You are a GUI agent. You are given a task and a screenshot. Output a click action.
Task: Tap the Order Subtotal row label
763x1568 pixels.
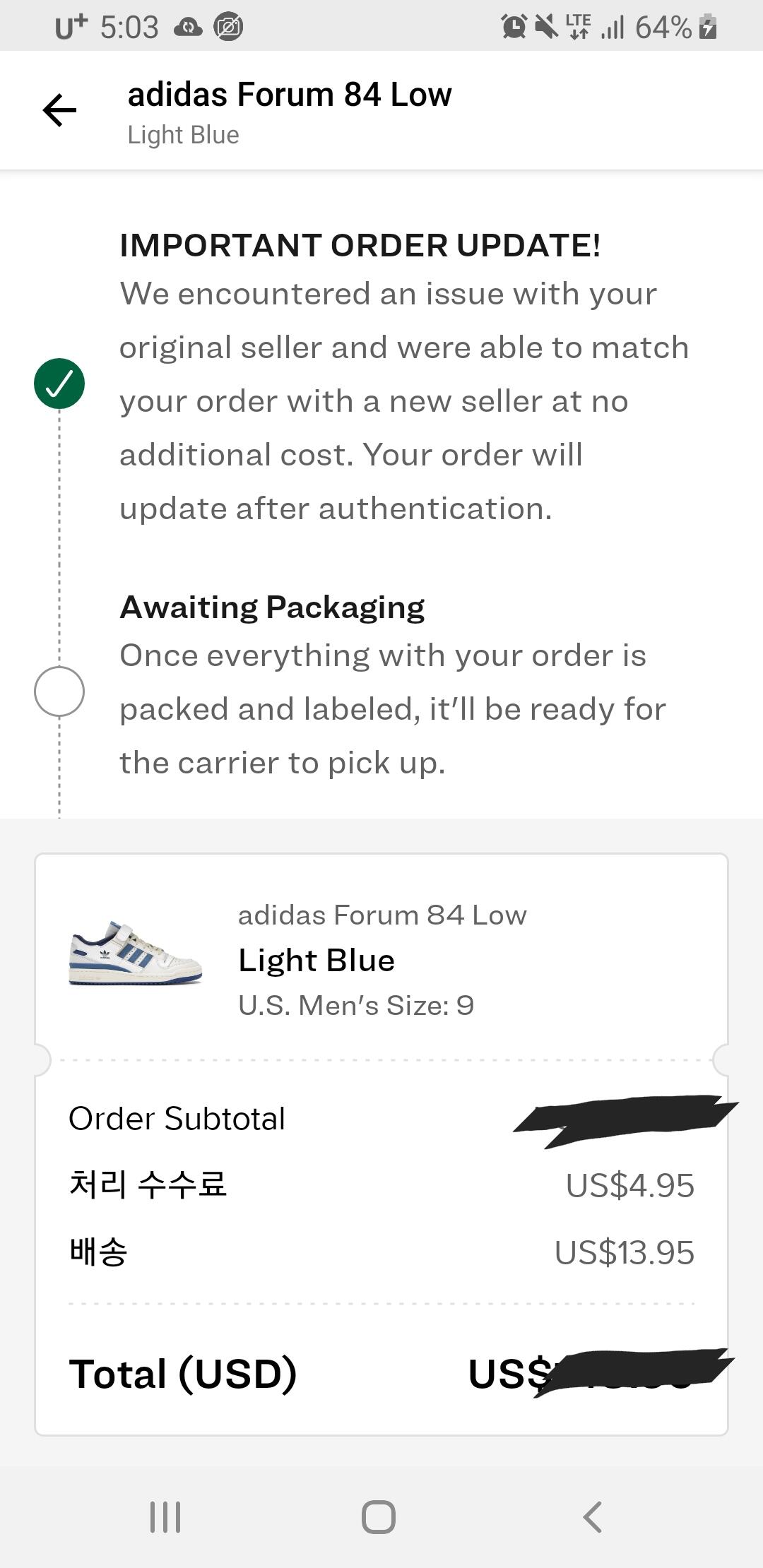point(177,1119)
